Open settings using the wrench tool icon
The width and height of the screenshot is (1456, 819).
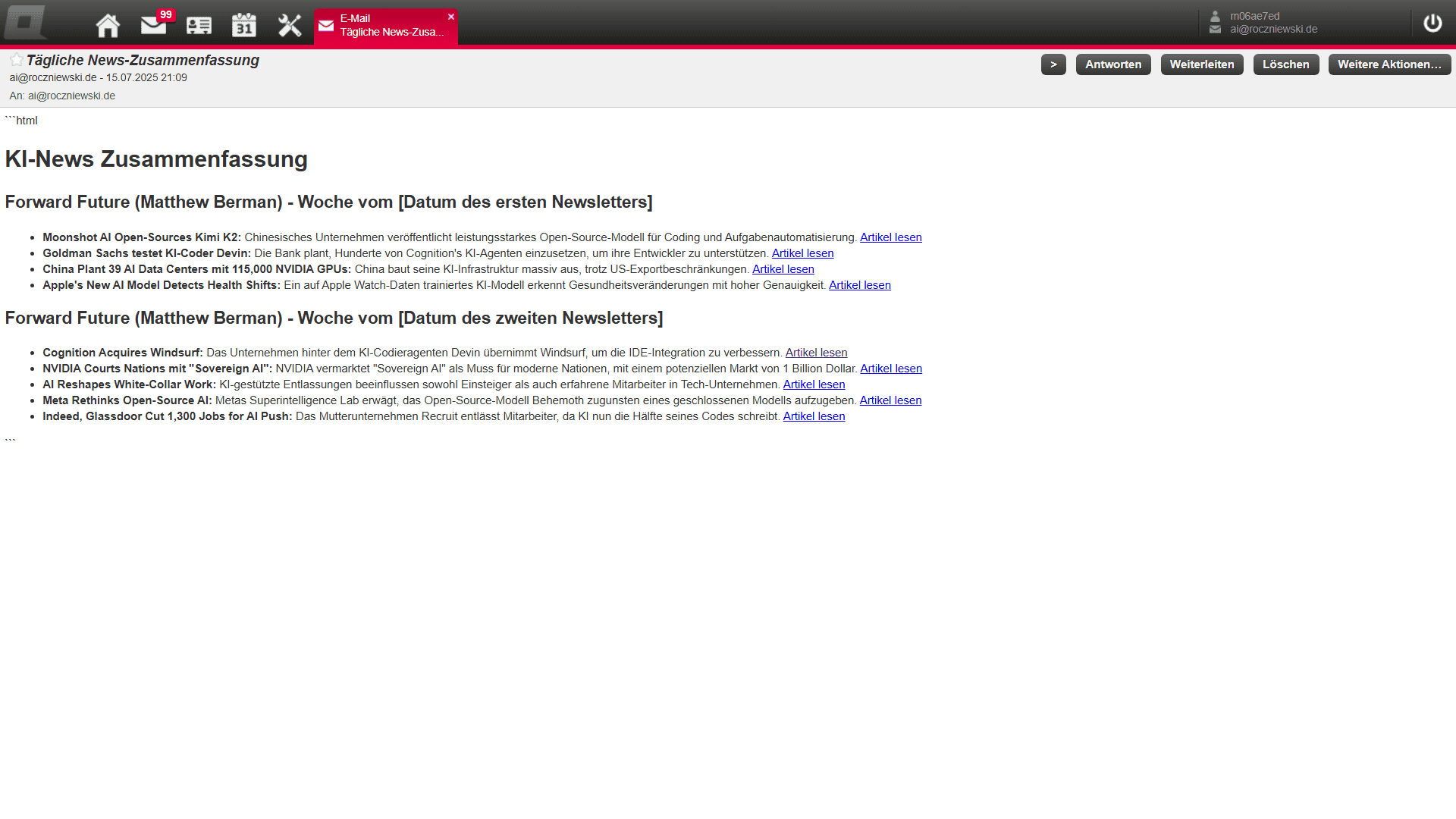[x=290, y=24]
